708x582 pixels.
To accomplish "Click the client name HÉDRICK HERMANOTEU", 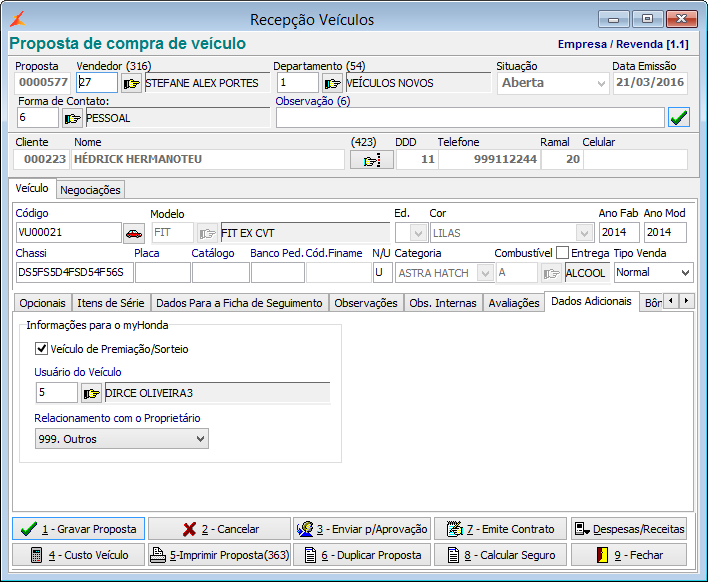I will click(x=138, y=159).
